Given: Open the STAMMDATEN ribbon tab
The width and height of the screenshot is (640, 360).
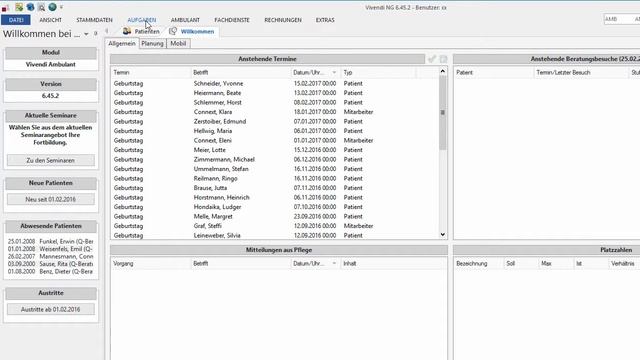Looking at the screenshot, I should [x=94, y=20].
